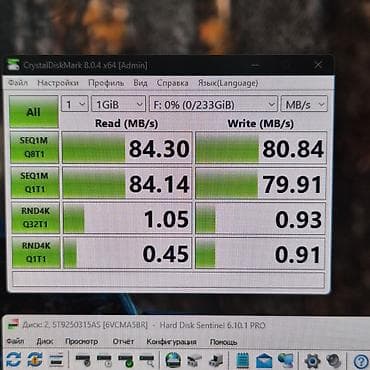370x370 pixels.
Task: Open settings via the gear icon
Action: (x=312, y=360)
